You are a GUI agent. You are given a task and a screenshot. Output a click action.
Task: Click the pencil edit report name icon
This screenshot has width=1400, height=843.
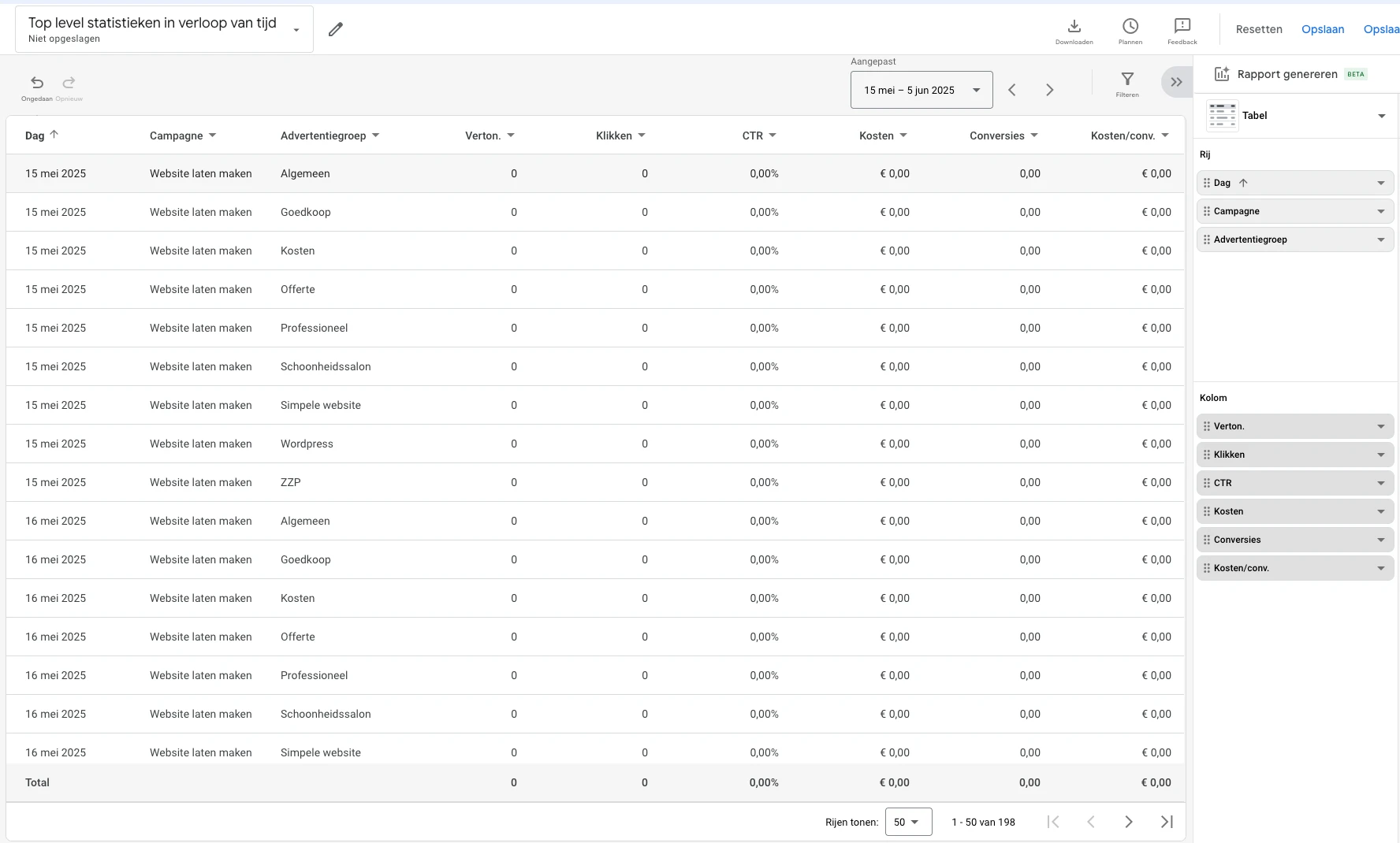point(336,29)
